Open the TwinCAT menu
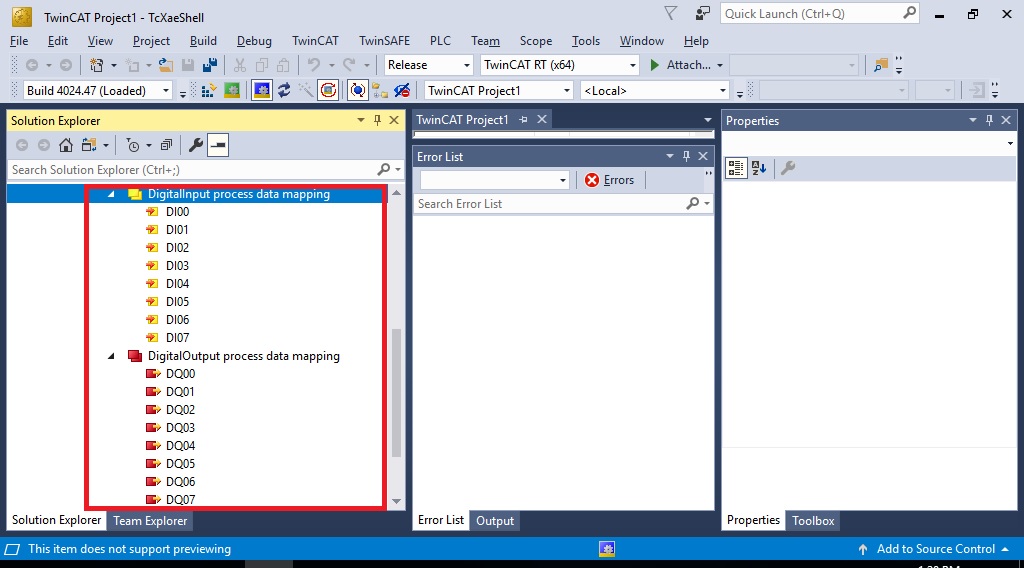 pos(315,40)
